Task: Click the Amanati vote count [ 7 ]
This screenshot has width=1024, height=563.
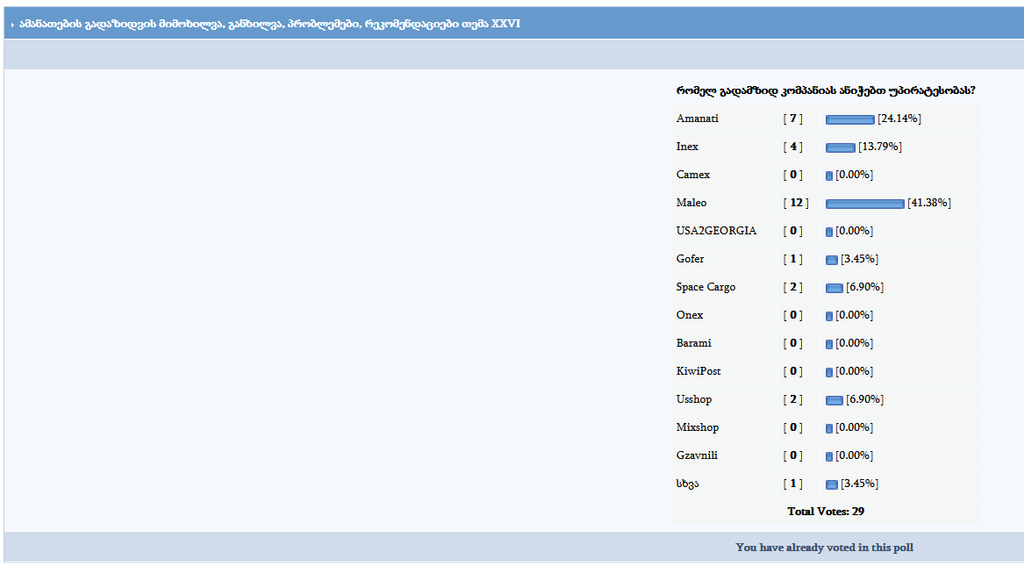Action: (793, 118)
